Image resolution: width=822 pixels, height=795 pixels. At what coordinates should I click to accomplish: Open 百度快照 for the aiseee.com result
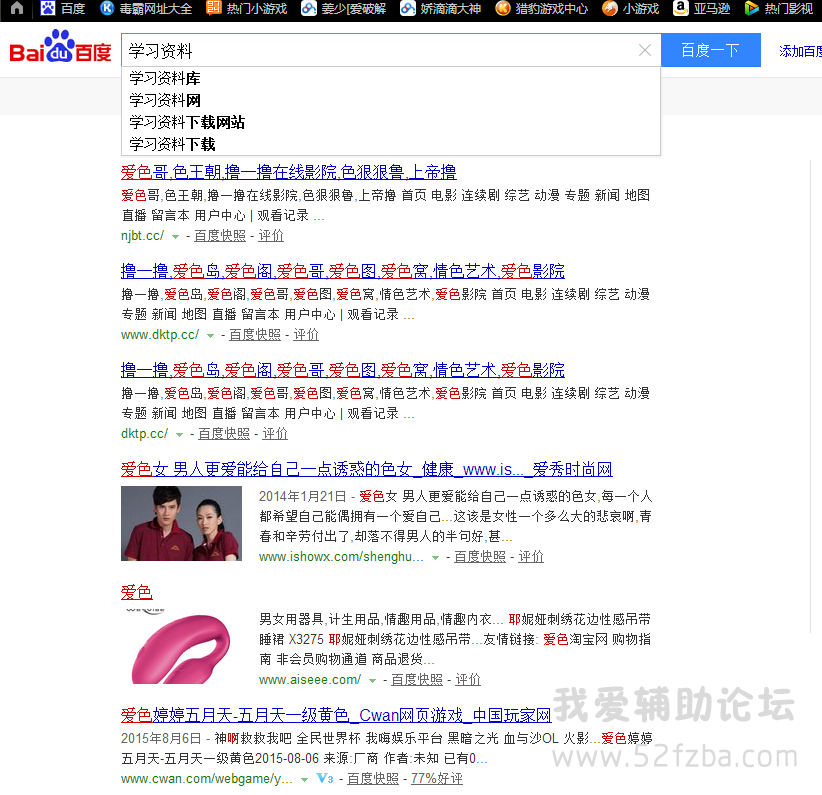click(417, 680)
